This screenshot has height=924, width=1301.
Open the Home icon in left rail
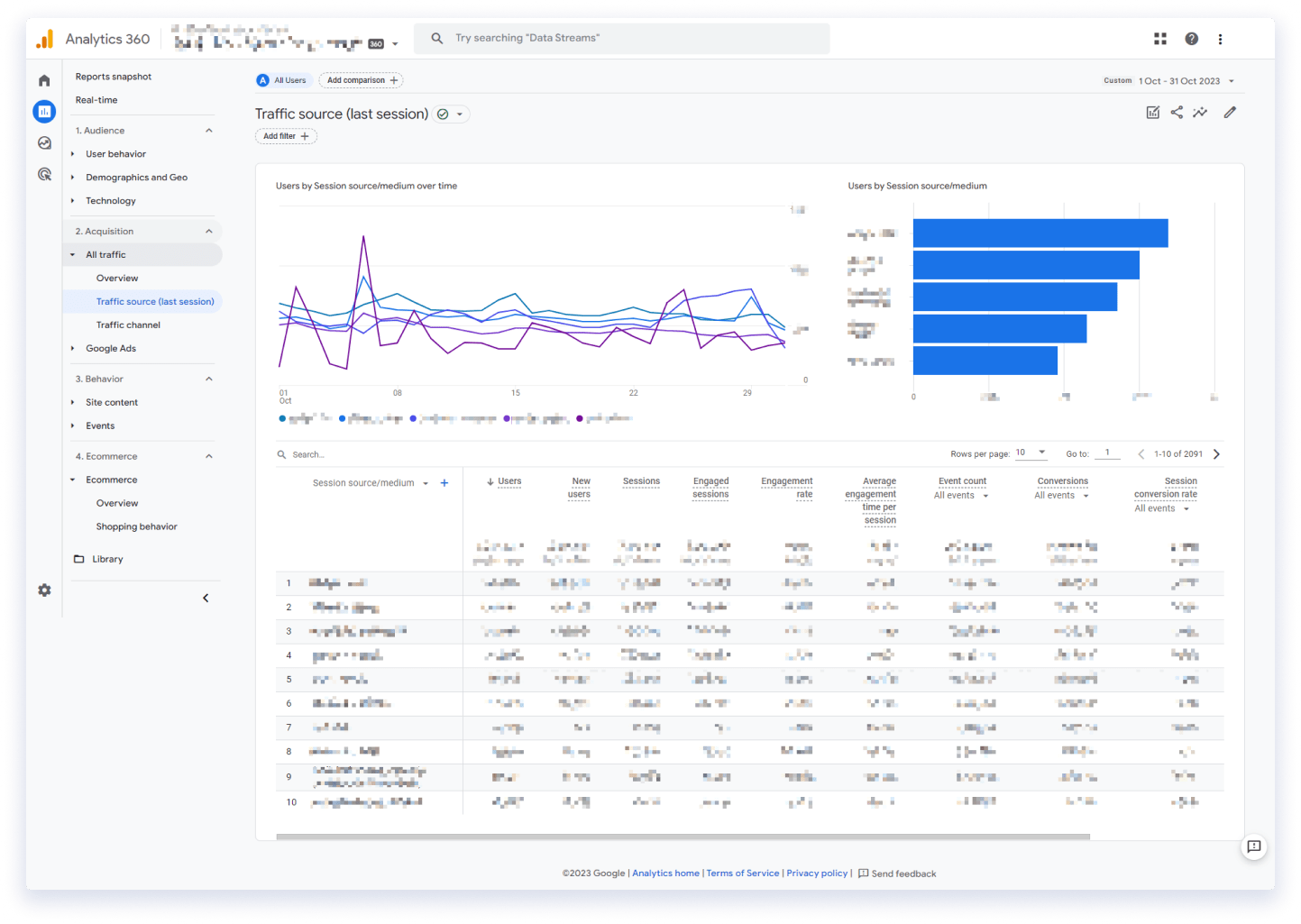44,81
